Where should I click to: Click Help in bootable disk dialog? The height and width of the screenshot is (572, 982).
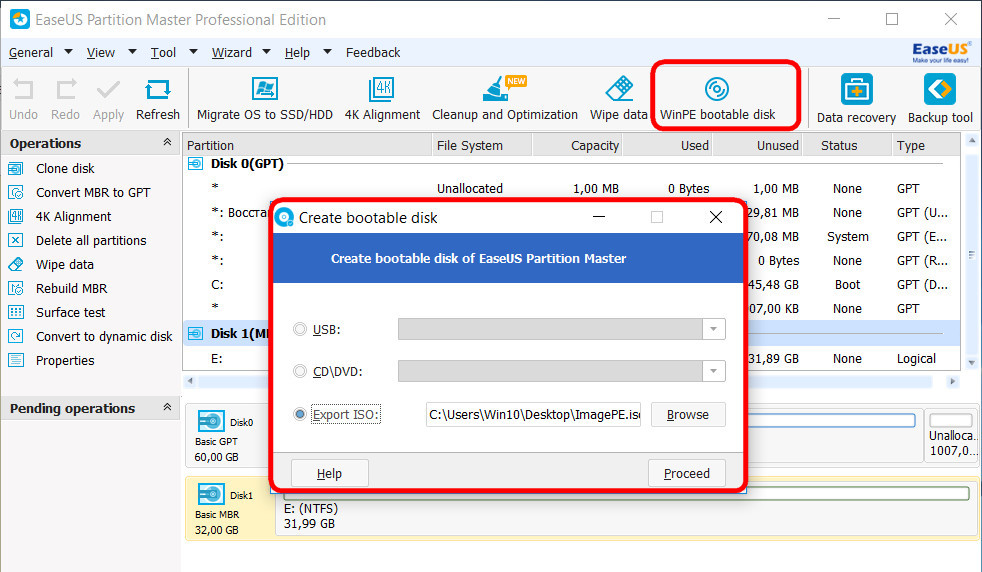[329, 473]
